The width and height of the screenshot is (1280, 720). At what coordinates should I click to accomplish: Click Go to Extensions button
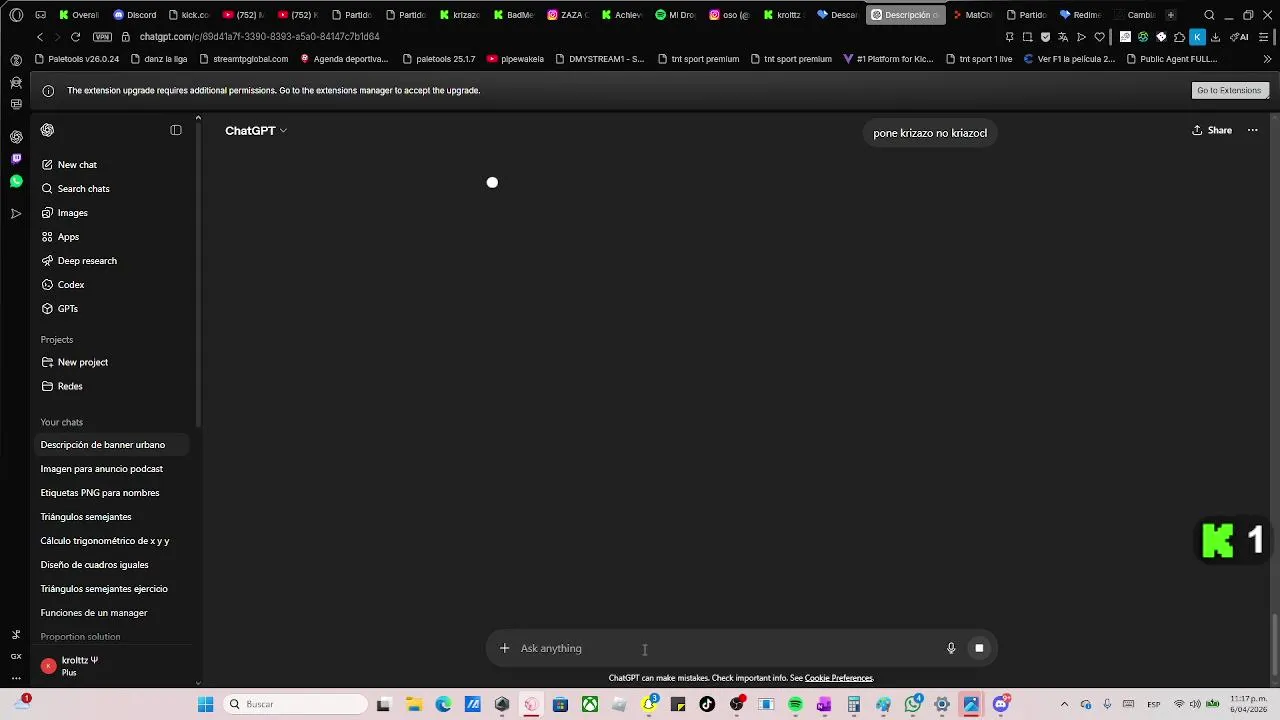1229,90
